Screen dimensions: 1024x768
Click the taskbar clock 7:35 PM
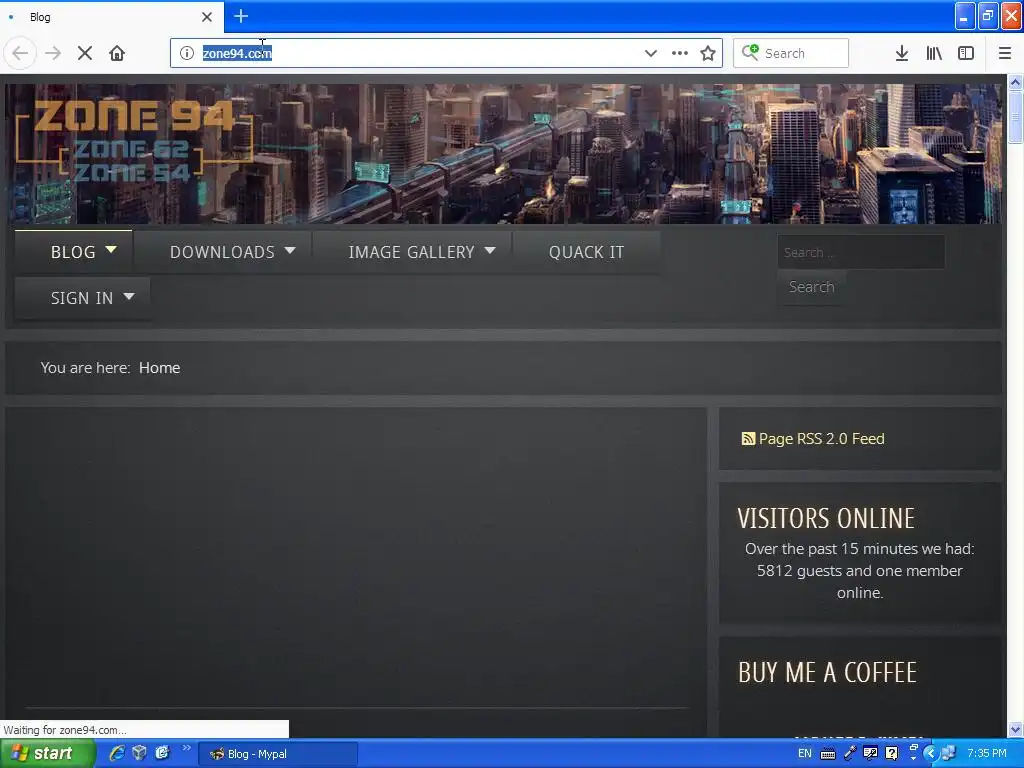click(987, 753)
